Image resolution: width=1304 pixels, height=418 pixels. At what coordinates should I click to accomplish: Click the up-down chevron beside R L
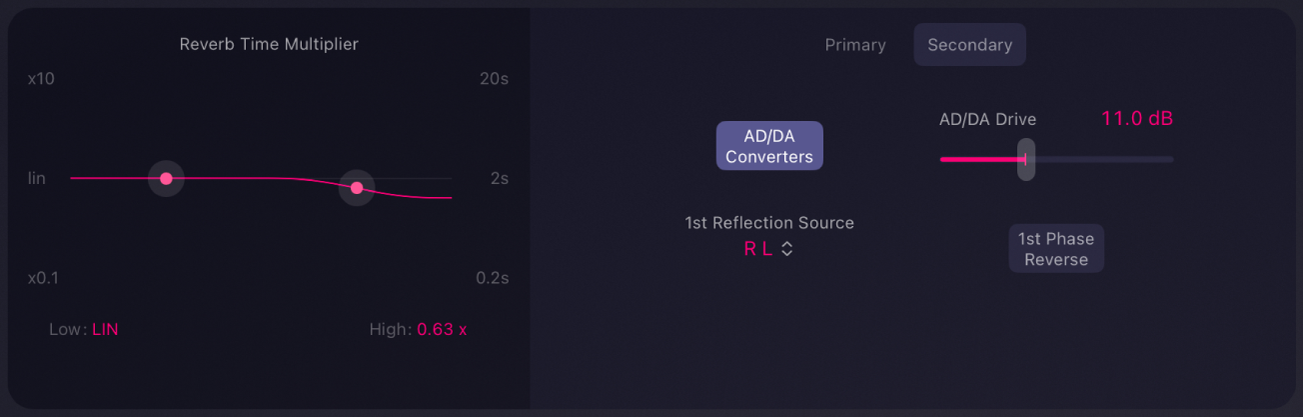click(787, 249)
